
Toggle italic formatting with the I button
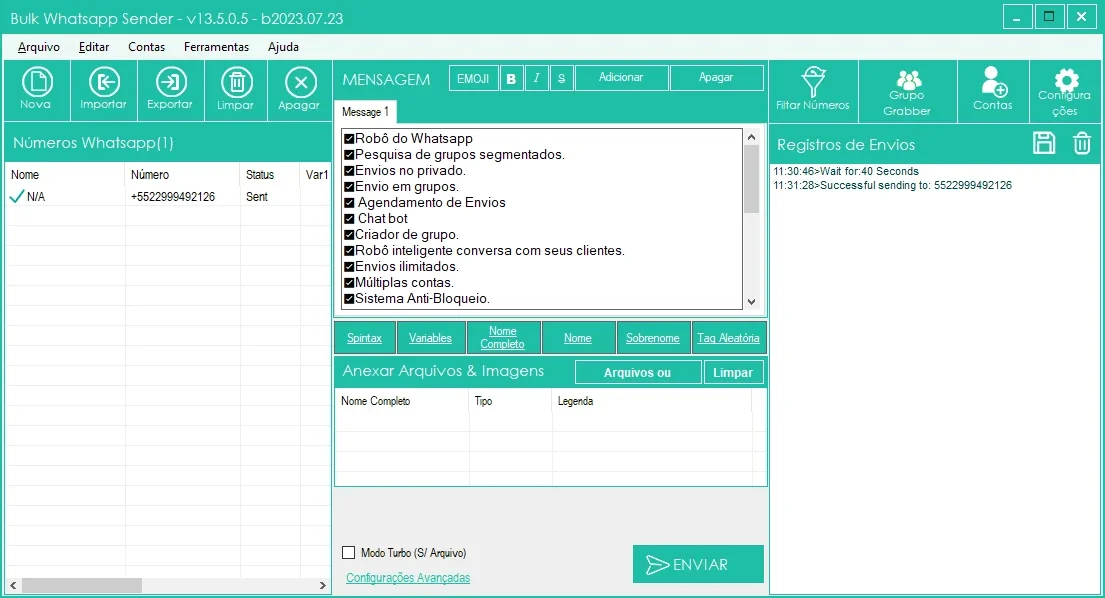(536, 78)
